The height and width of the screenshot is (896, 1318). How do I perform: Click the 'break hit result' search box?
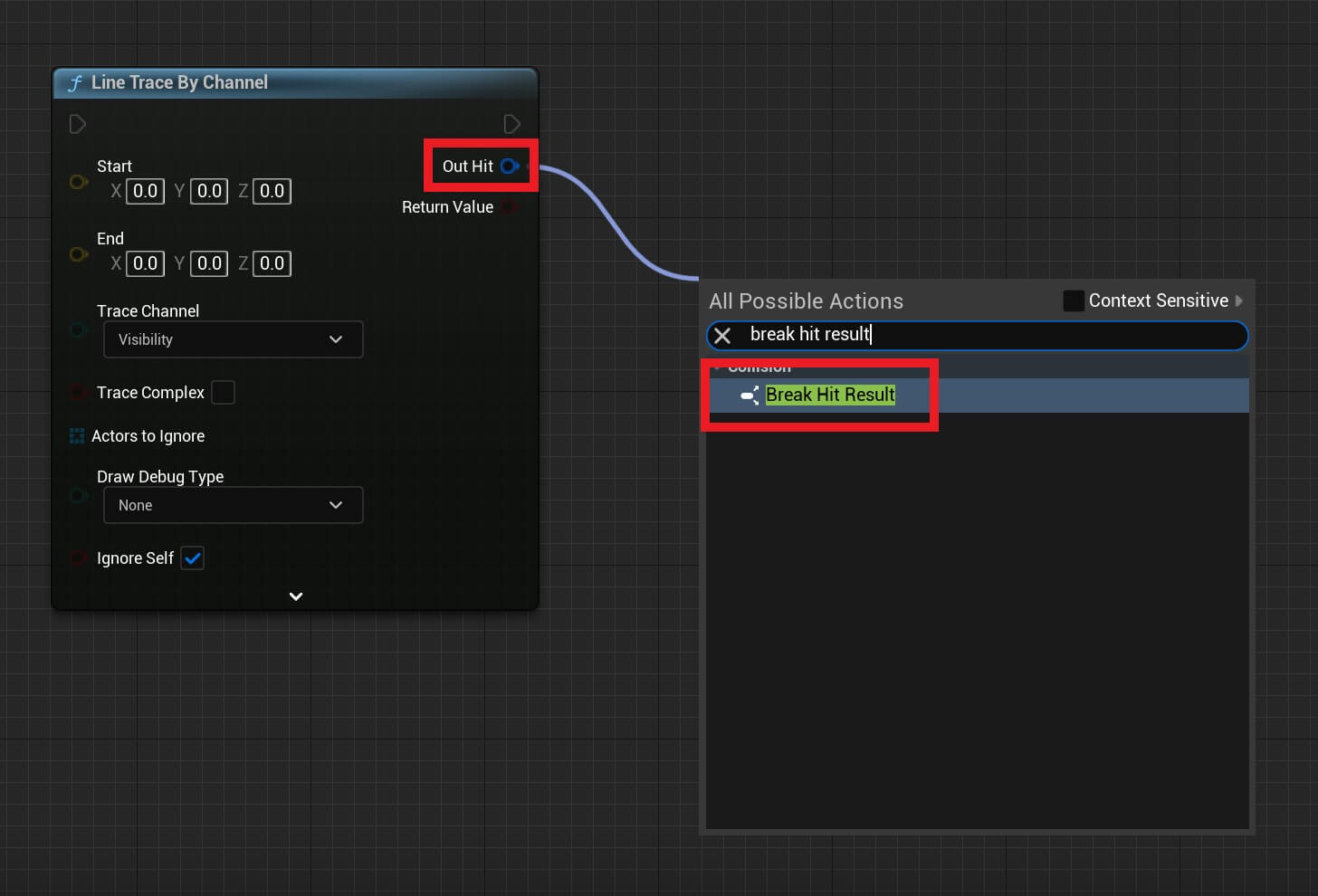point(978,336)
